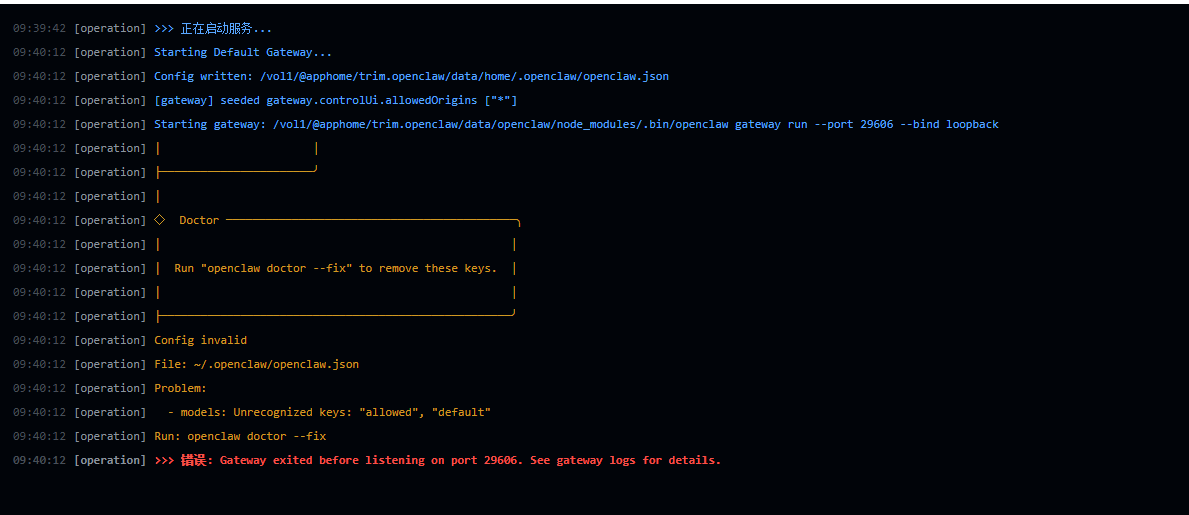1189x515 pixels.
Task: Click the timestamp on the red error row
Action: click(x=39, y=460)
